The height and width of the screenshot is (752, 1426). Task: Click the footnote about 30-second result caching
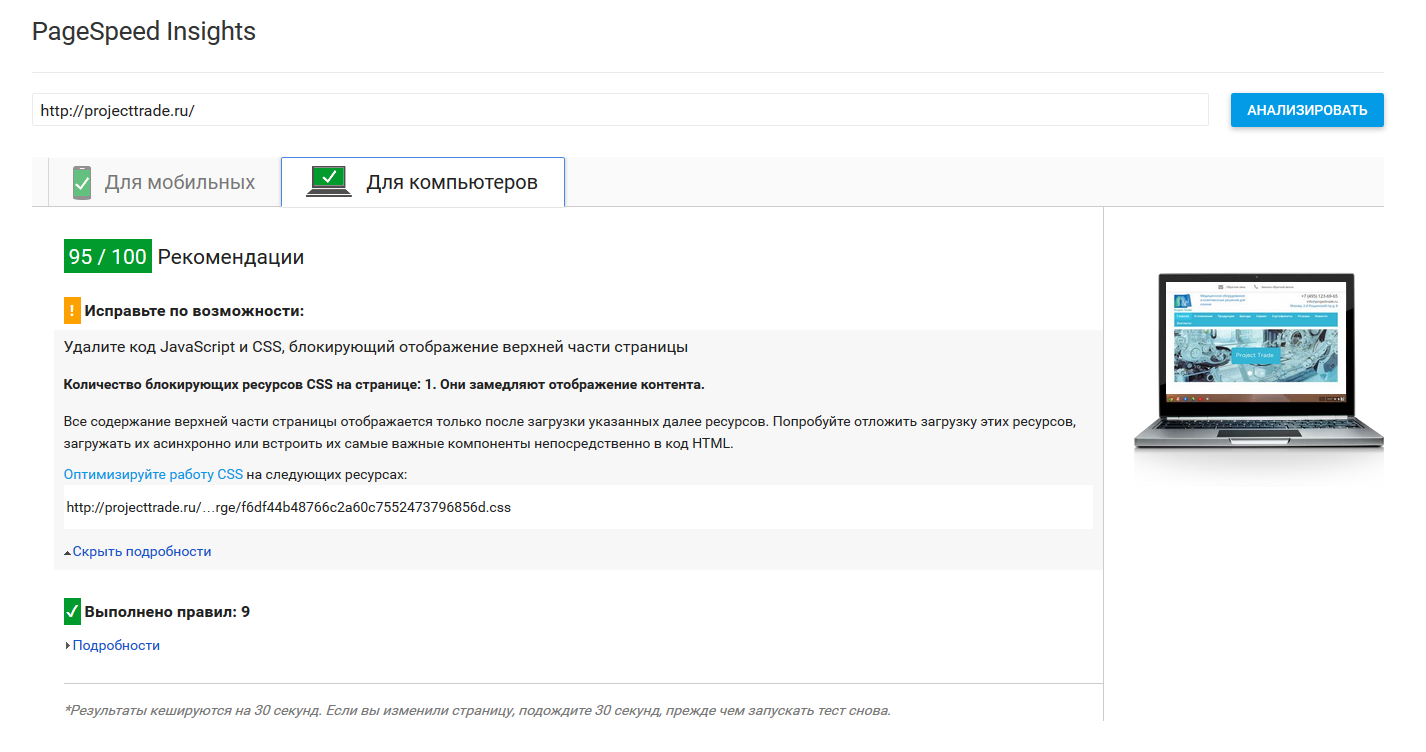tap(477, 710)
